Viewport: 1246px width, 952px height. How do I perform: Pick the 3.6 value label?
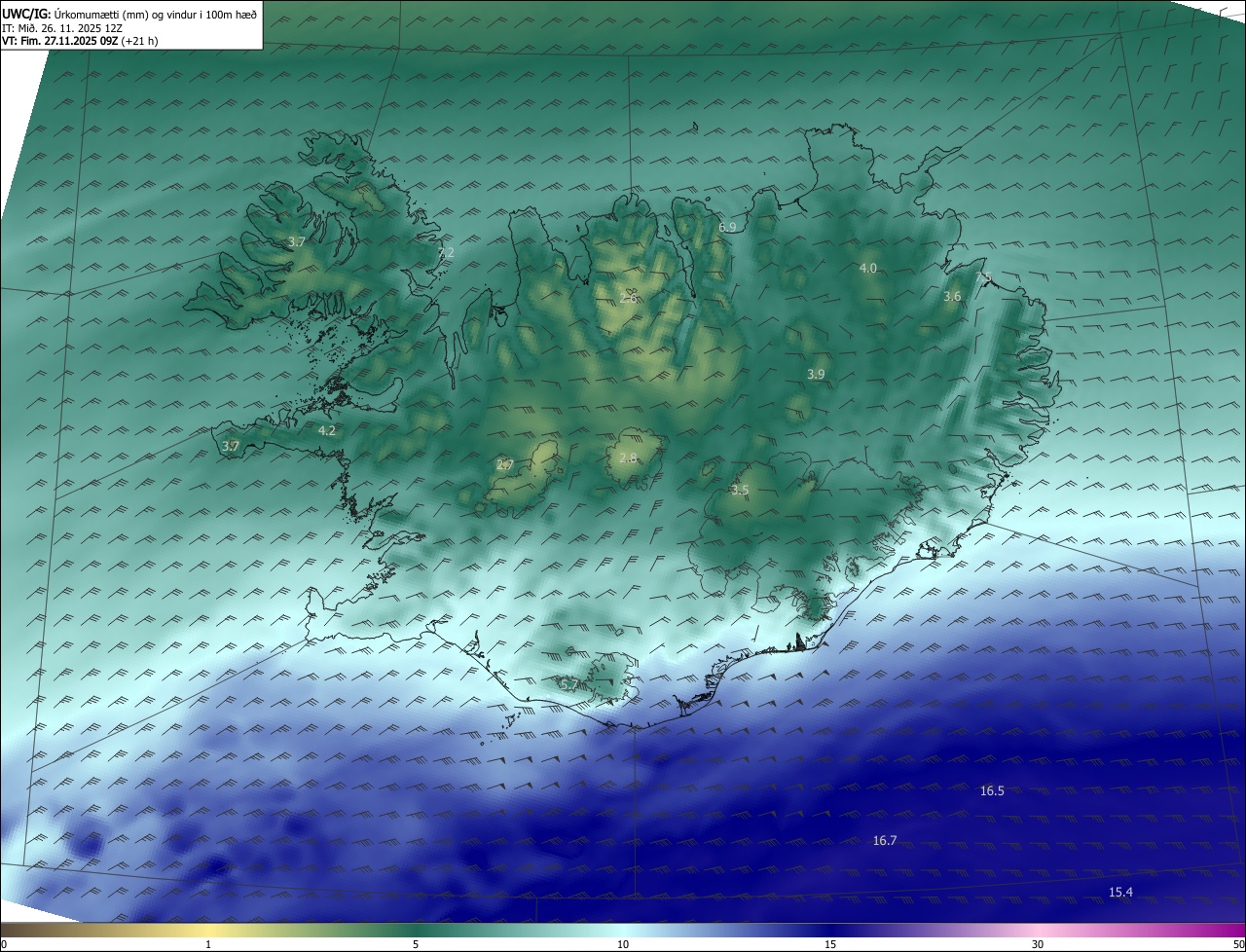tap(952, 296)
